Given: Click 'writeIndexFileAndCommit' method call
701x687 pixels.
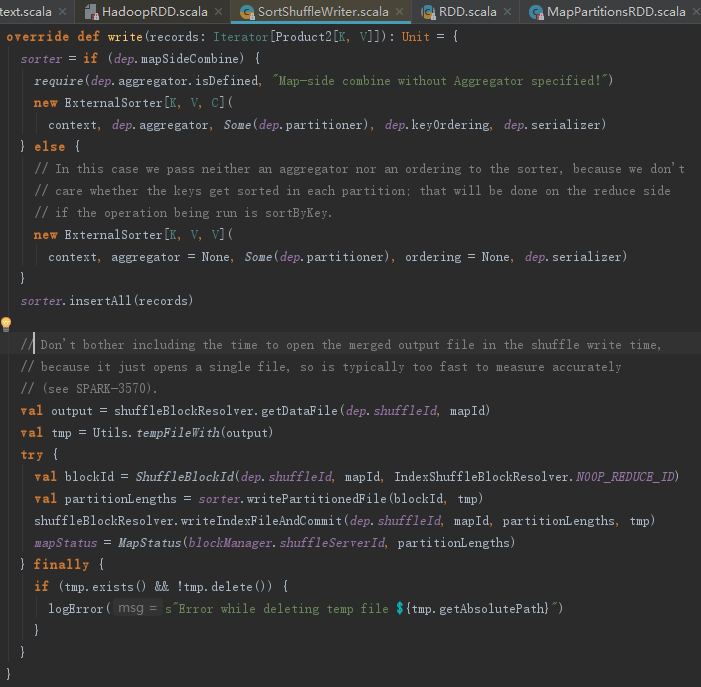Looking at the screenshot, I should (261, 521).
